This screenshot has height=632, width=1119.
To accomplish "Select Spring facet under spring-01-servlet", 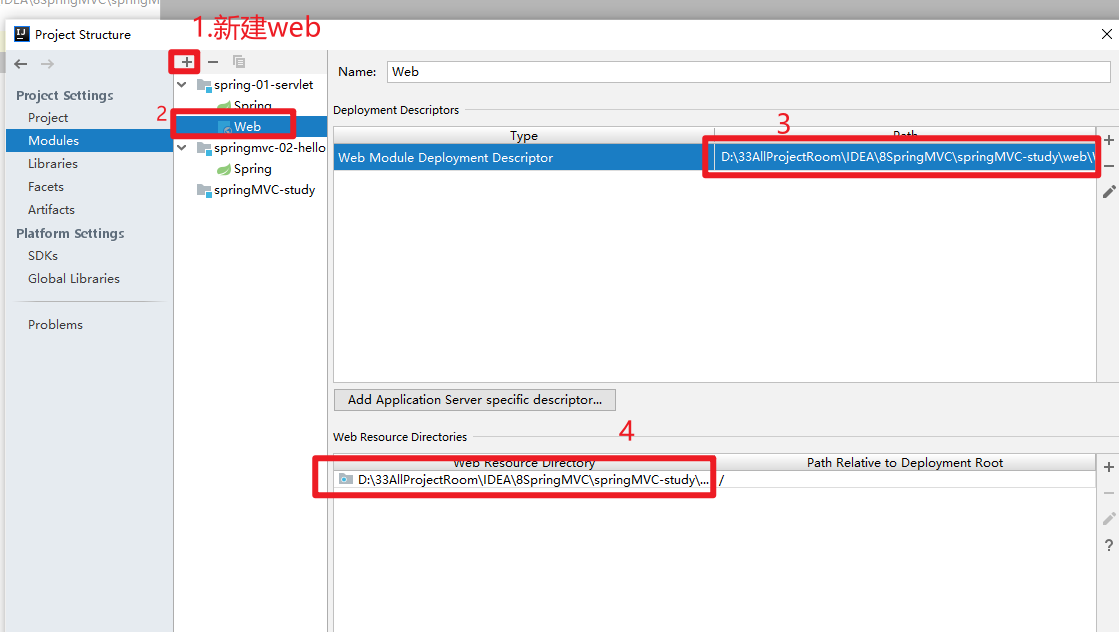I will (253, 106).
